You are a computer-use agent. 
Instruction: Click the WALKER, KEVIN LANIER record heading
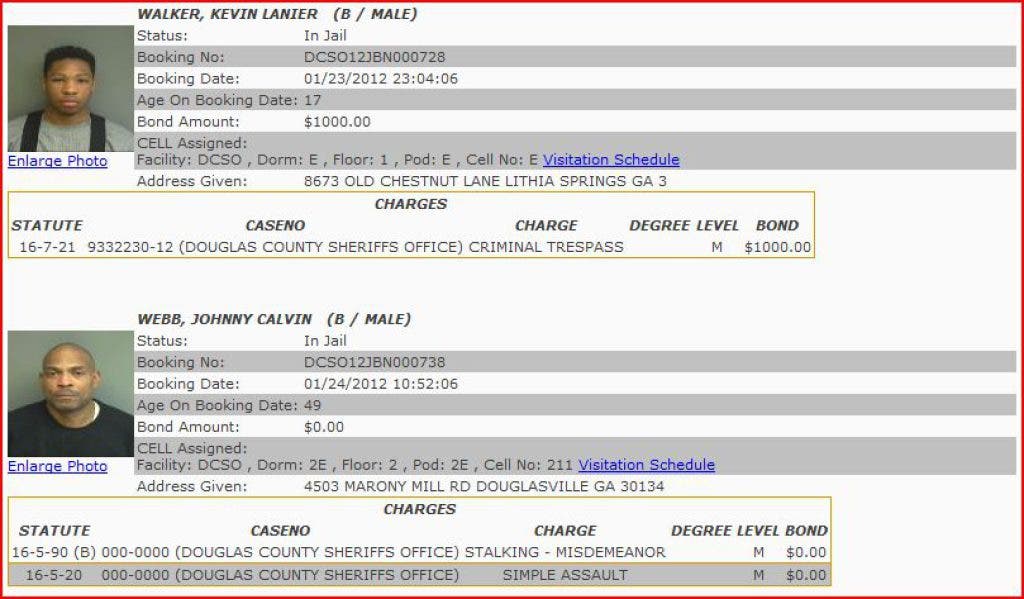[227, 14]
